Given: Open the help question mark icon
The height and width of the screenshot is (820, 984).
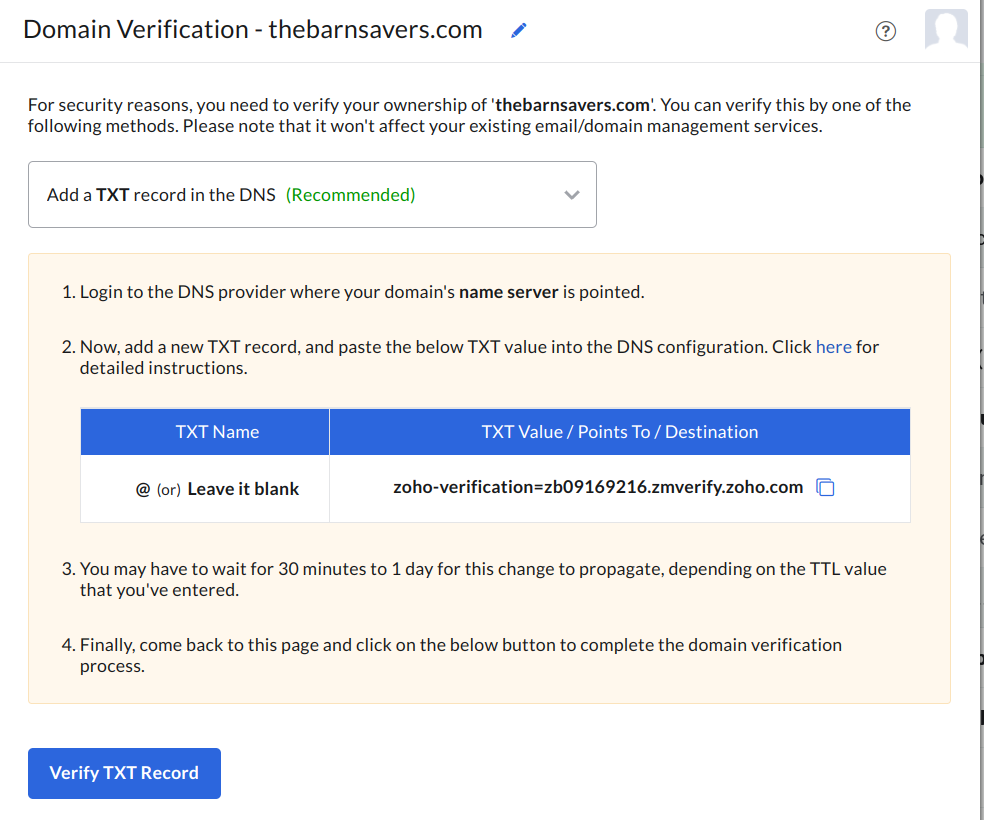Looking at the screenshot, I should tap(885, 31).
